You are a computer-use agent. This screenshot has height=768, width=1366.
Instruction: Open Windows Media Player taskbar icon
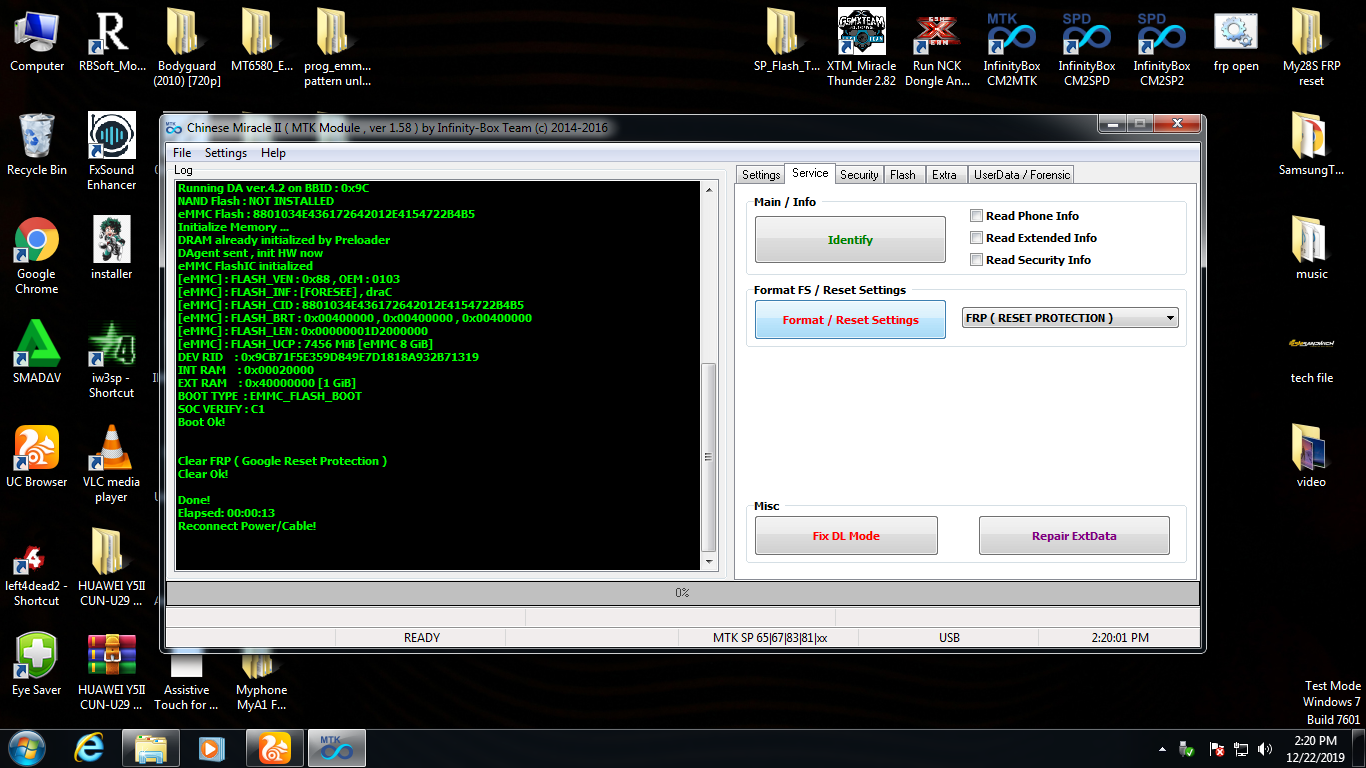(211, 748)
